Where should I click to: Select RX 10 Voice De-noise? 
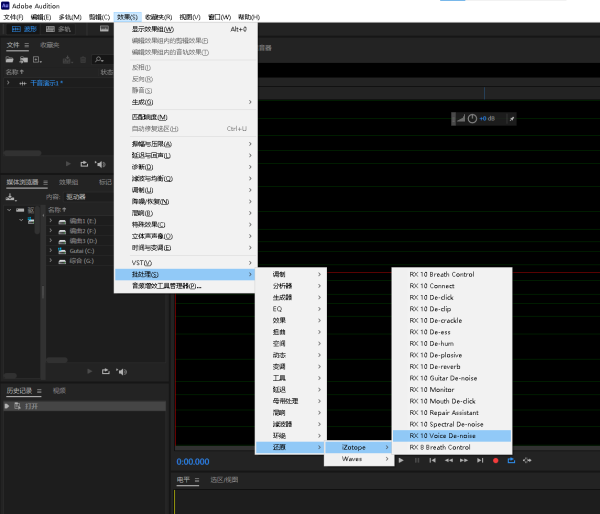(x=442, y=436)
